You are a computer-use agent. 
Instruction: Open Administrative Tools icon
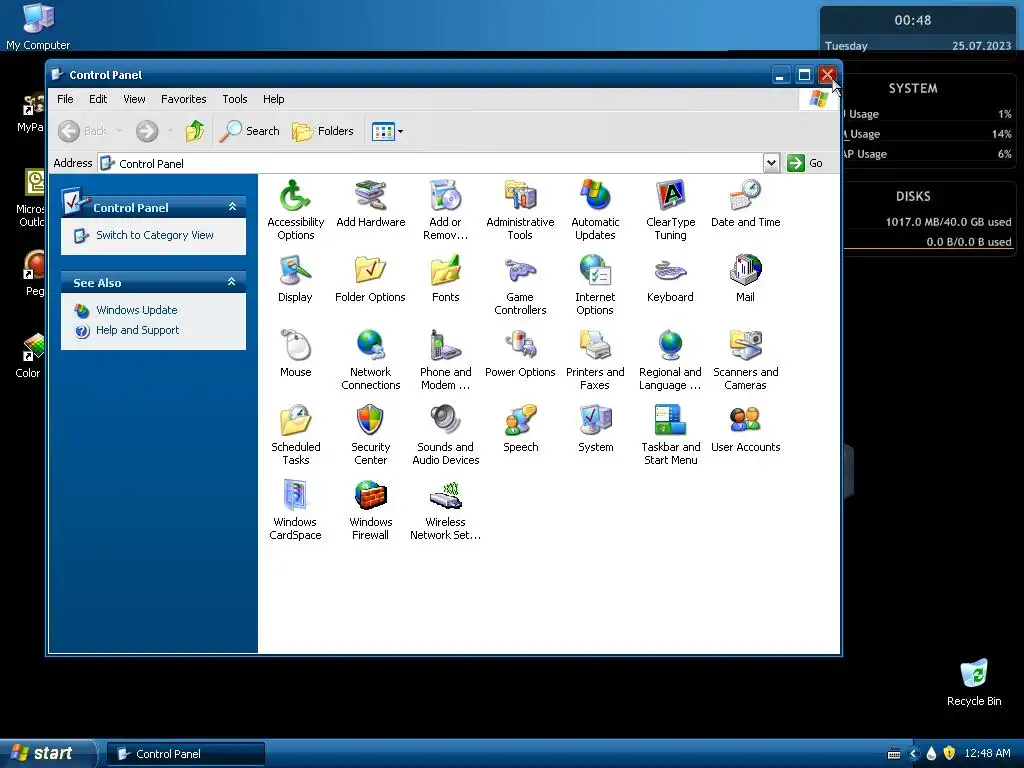520,196
